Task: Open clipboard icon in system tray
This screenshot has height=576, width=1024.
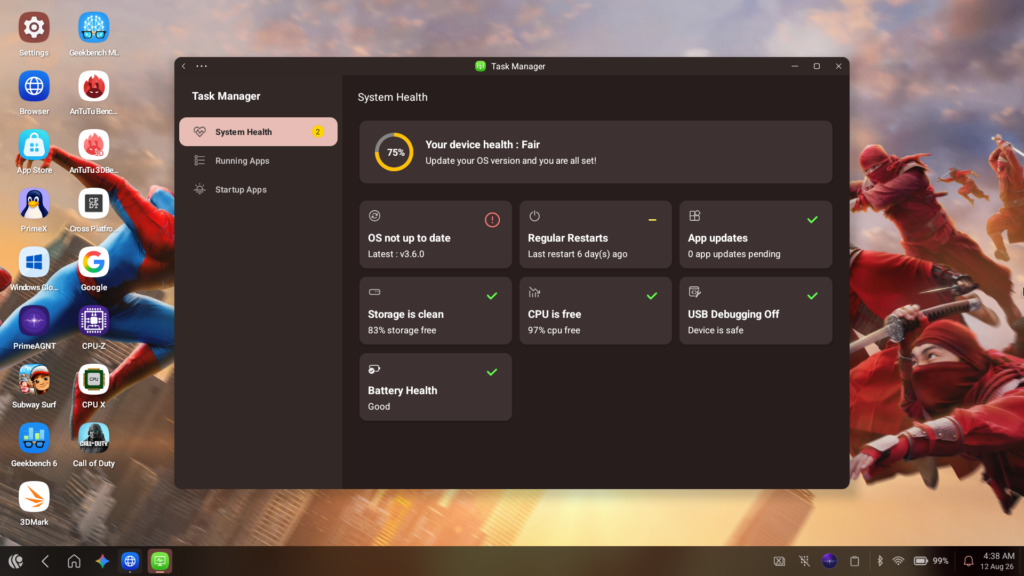Action: pos(854,561)
